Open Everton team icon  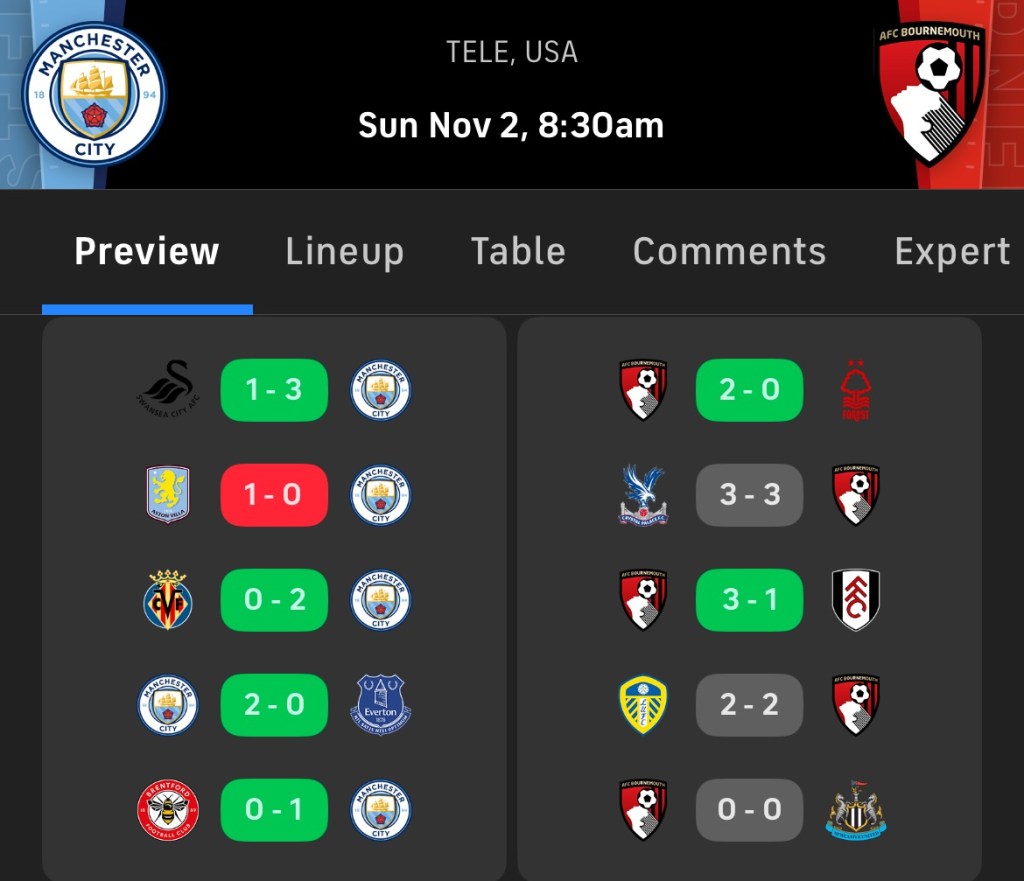coord(380,705)
